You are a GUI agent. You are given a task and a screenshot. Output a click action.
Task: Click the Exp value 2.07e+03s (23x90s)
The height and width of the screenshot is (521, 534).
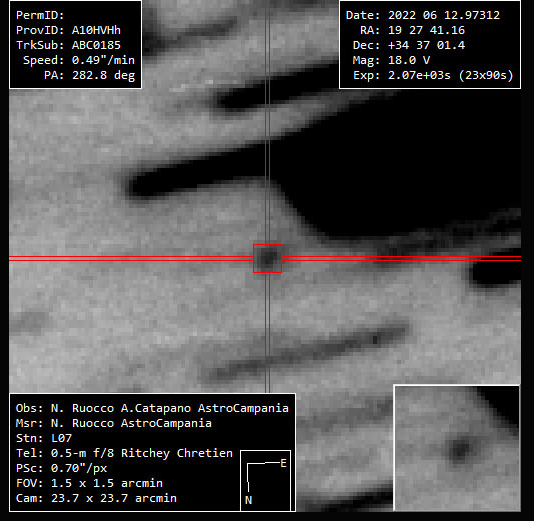point(451,75)
